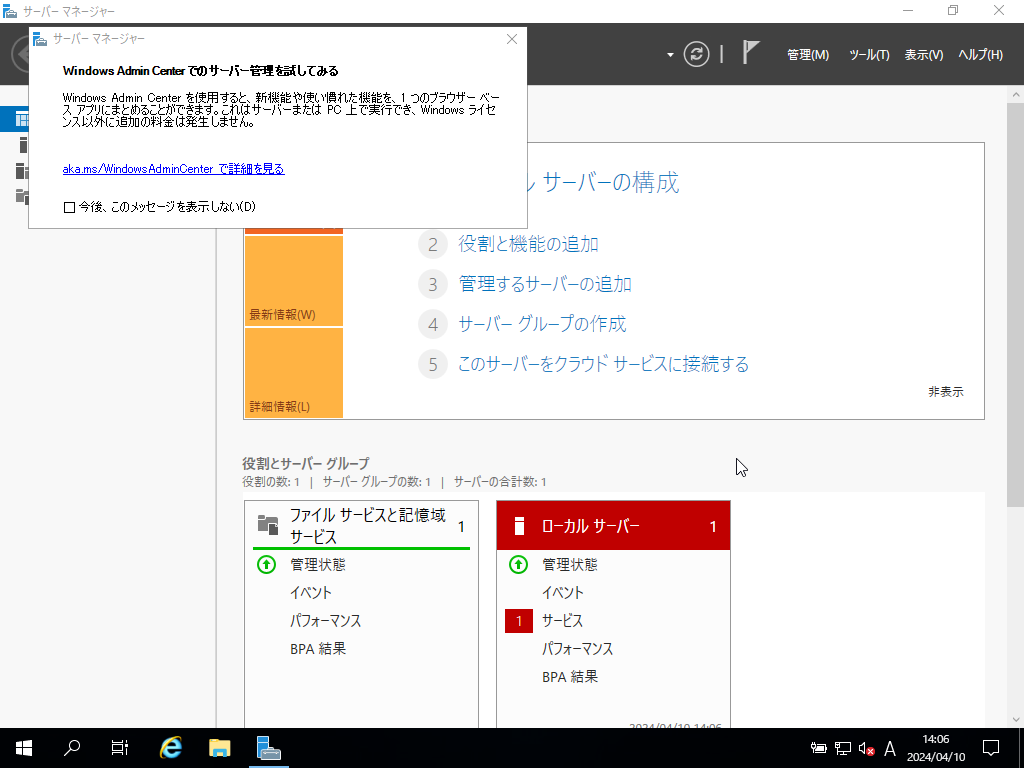Click パフォーマンス in the ファイル サービス tile
Image resolution: width=1024 pixels, height=768 pixels.
pos(325,620)
